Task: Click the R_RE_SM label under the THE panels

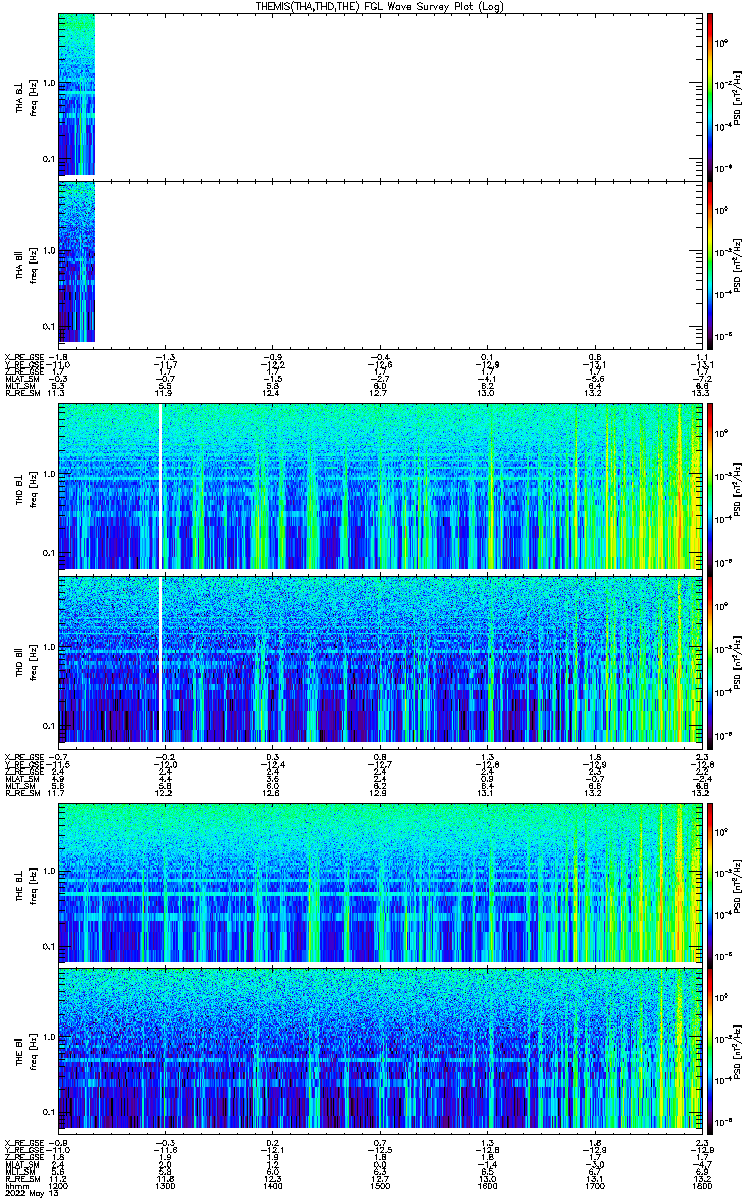Action: click(x=23, y=1179)
